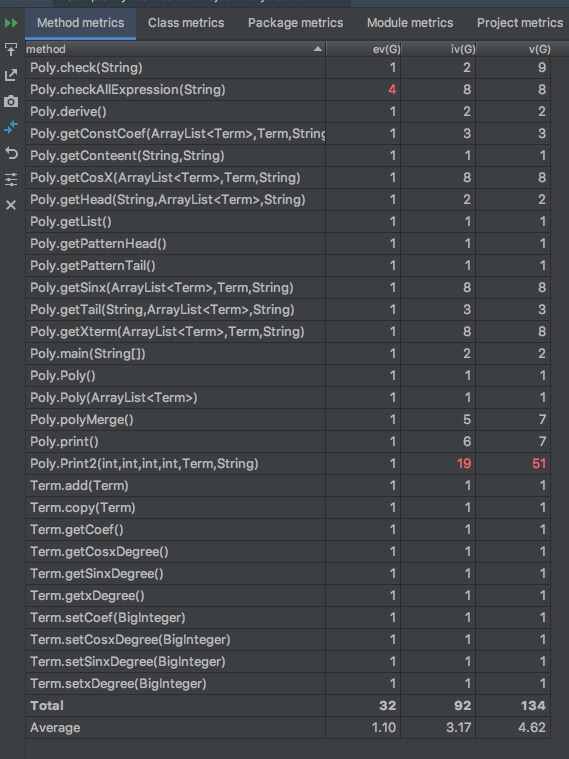Select the Poly.getXterm row
The image size is (569, 759).
tap(288, 332)
